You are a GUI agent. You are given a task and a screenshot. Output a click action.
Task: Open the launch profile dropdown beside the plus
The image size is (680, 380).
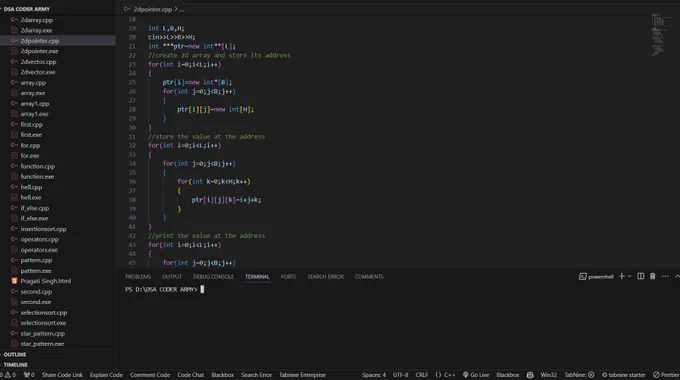click(x=629, y=276)
